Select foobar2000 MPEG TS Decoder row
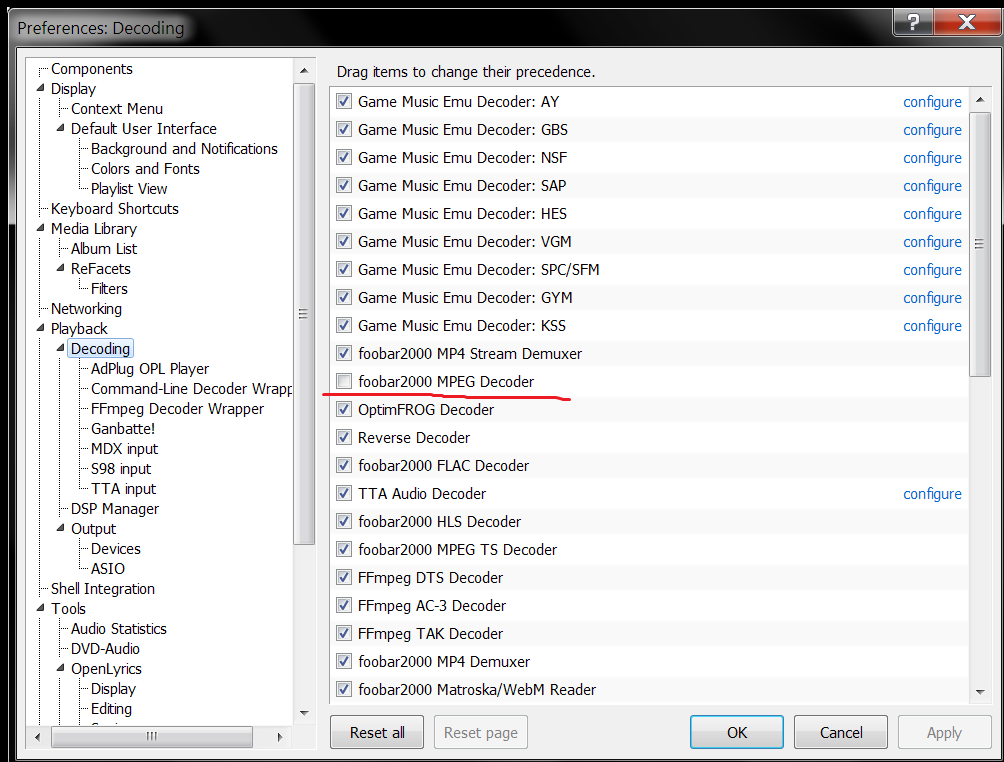This screenshot has height=762, width=1004. pos(649,549)
